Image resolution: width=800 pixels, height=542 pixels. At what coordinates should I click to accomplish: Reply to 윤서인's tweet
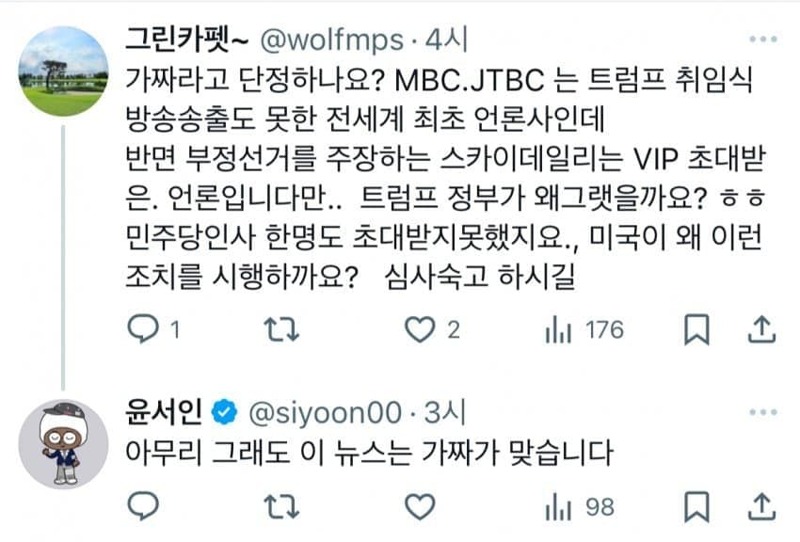(x=143, y=506)
